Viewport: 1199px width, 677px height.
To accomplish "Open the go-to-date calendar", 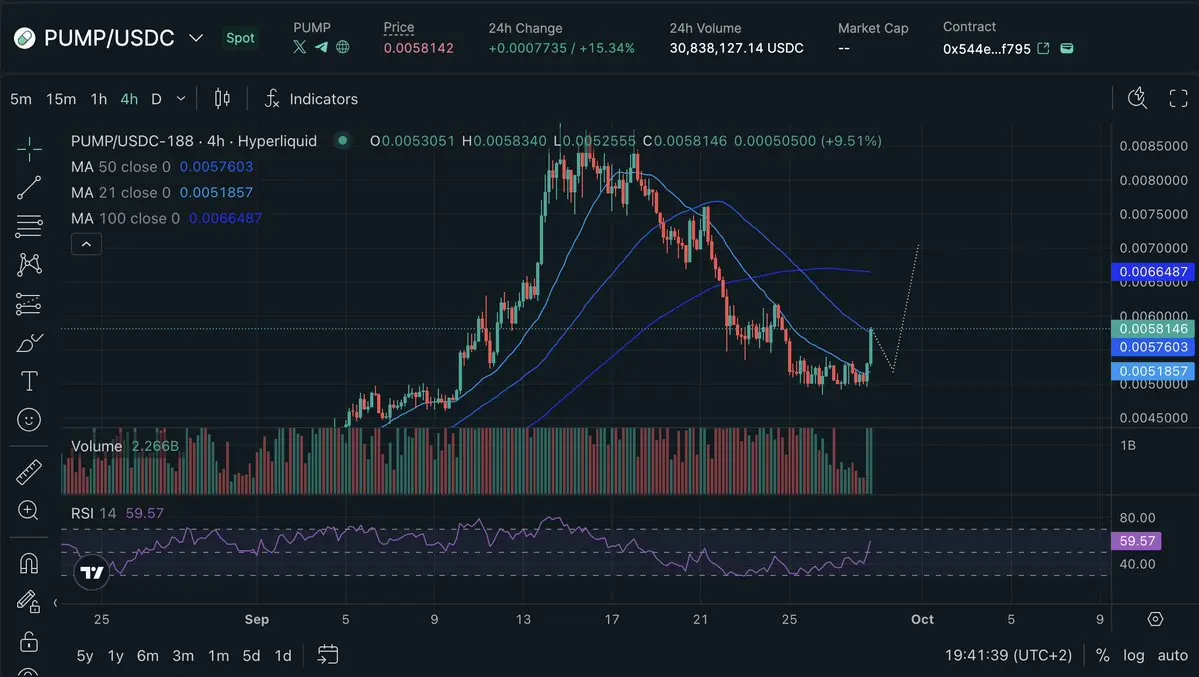I will pos(328,655).
